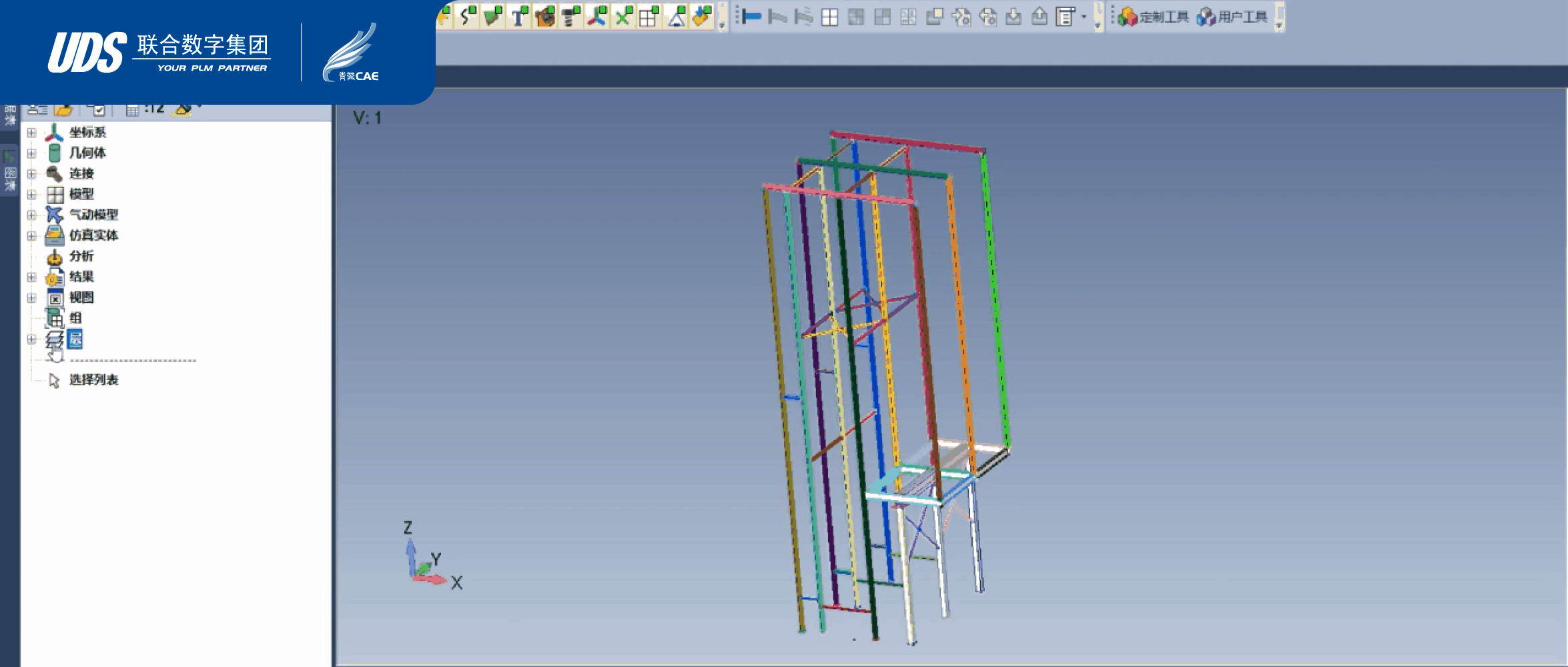Select 模型 in the model tree
The image size is (1568, 667).
click(x=81, y=195)
